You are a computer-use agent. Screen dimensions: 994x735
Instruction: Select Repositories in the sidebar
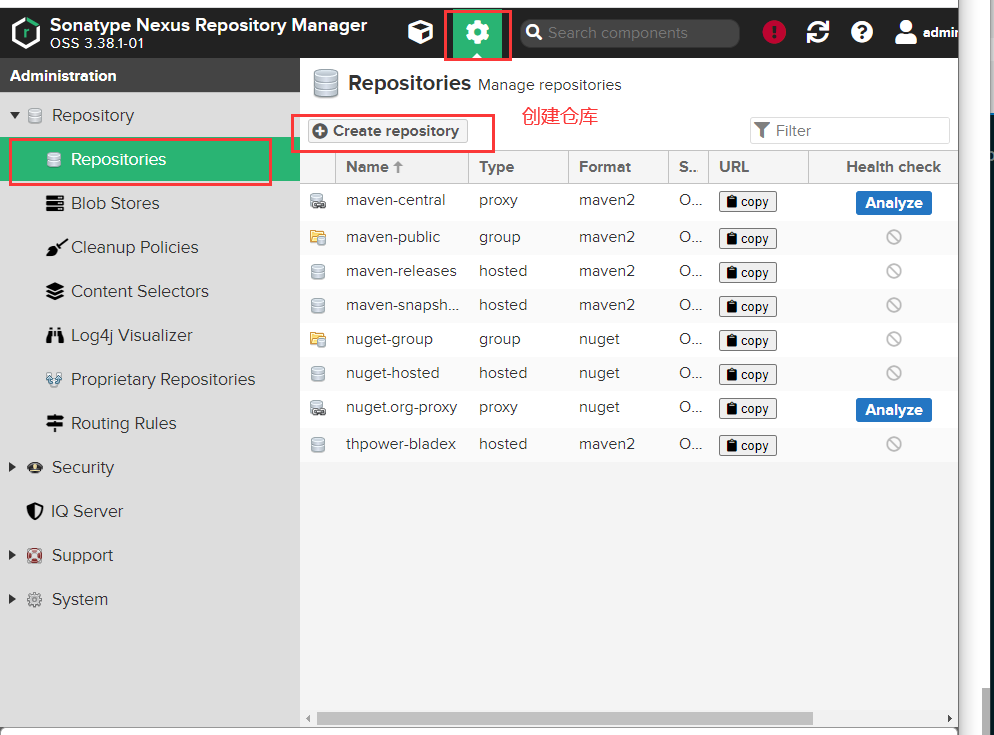[150, 159]
